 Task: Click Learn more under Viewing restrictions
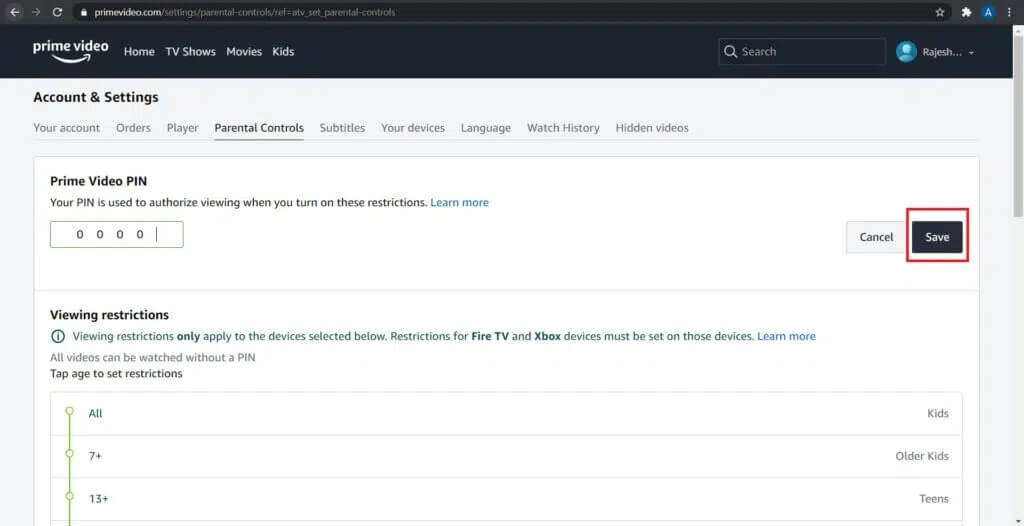click(x=786, y=337)
